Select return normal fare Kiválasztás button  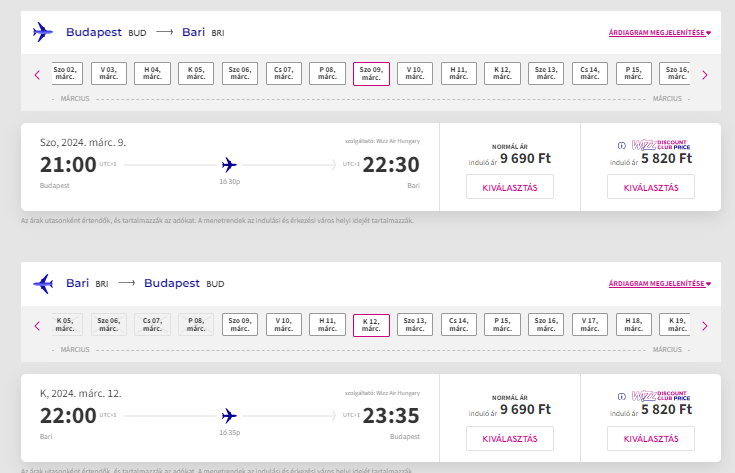coord(509,438)
